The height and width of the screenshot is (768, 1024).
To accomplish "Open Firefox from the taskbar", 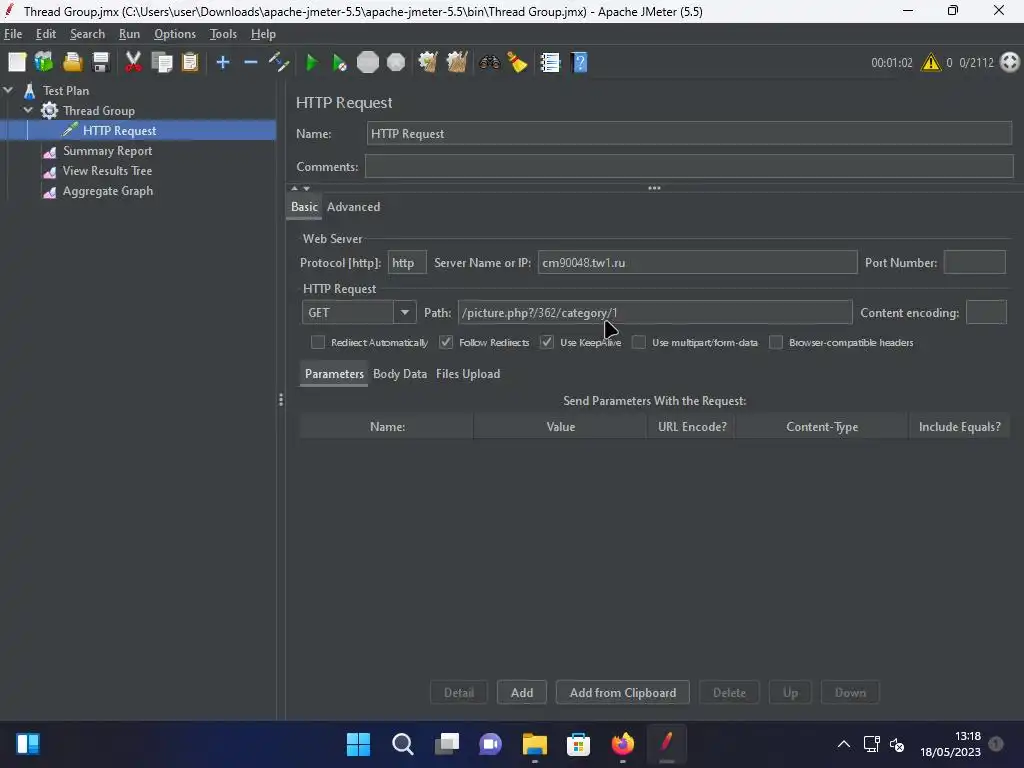I will tap(622, 744).
